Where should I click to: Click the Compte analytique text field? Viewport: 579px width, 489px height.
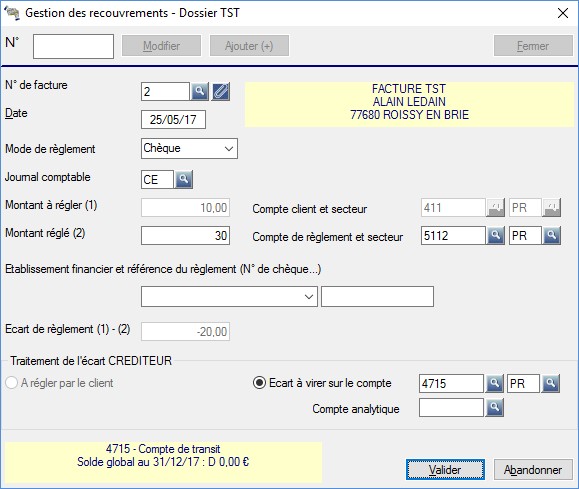[x=451, y=408]
